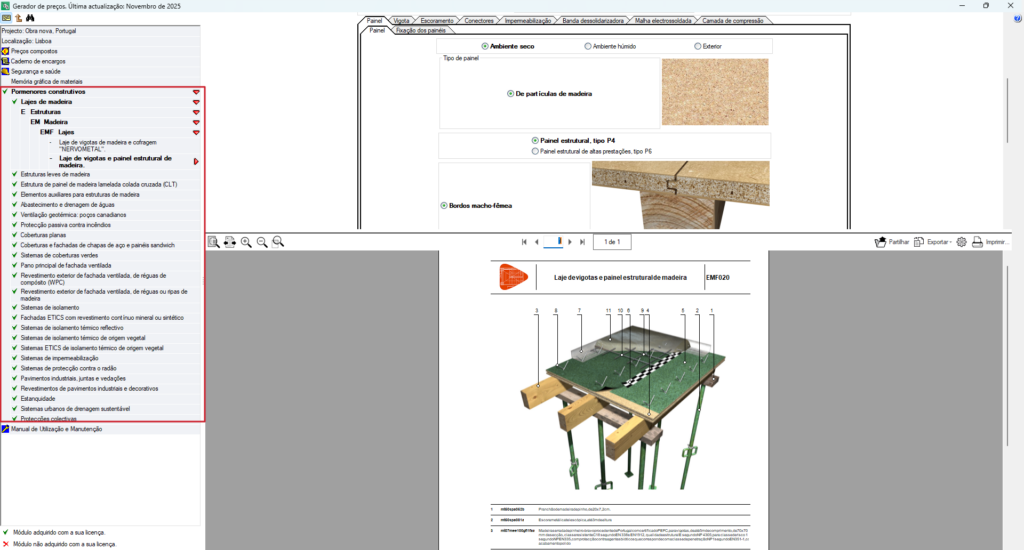The image size is (1024, 550).
Task: Click the wood particle board texture thumbnail
Action: click(715, 92)
